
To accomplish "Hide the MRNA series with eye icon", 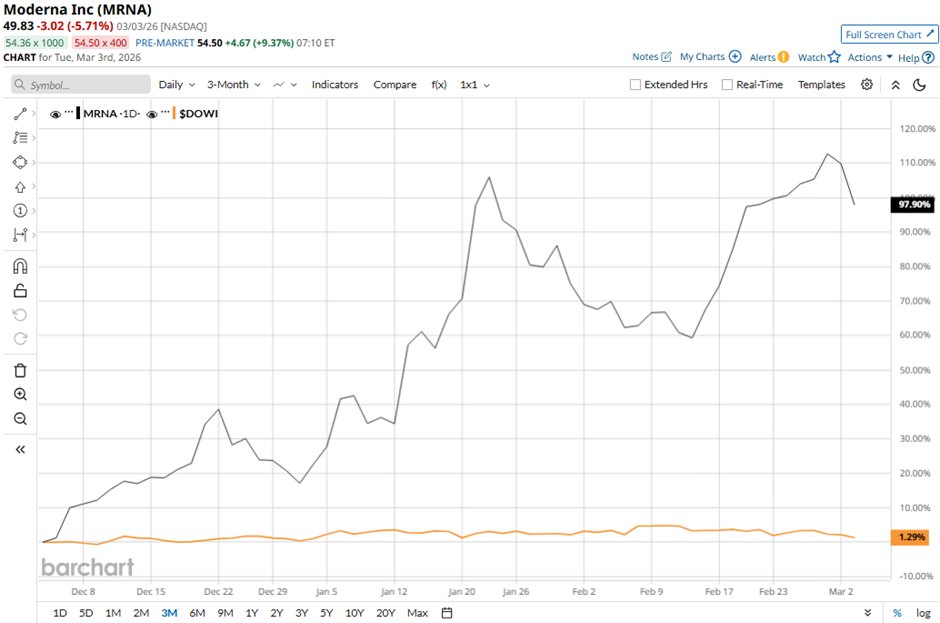I will click(55, 114).
